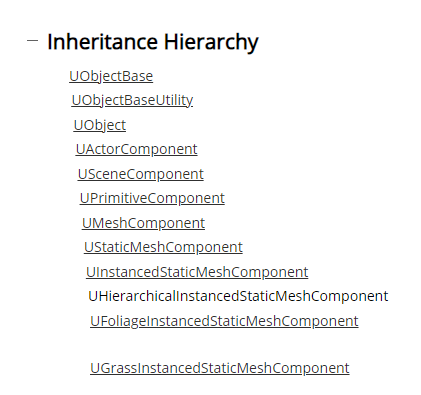This screenshot has width=421, height=395.
Task: Go to the UObject class page
Action: click(100, 125)
